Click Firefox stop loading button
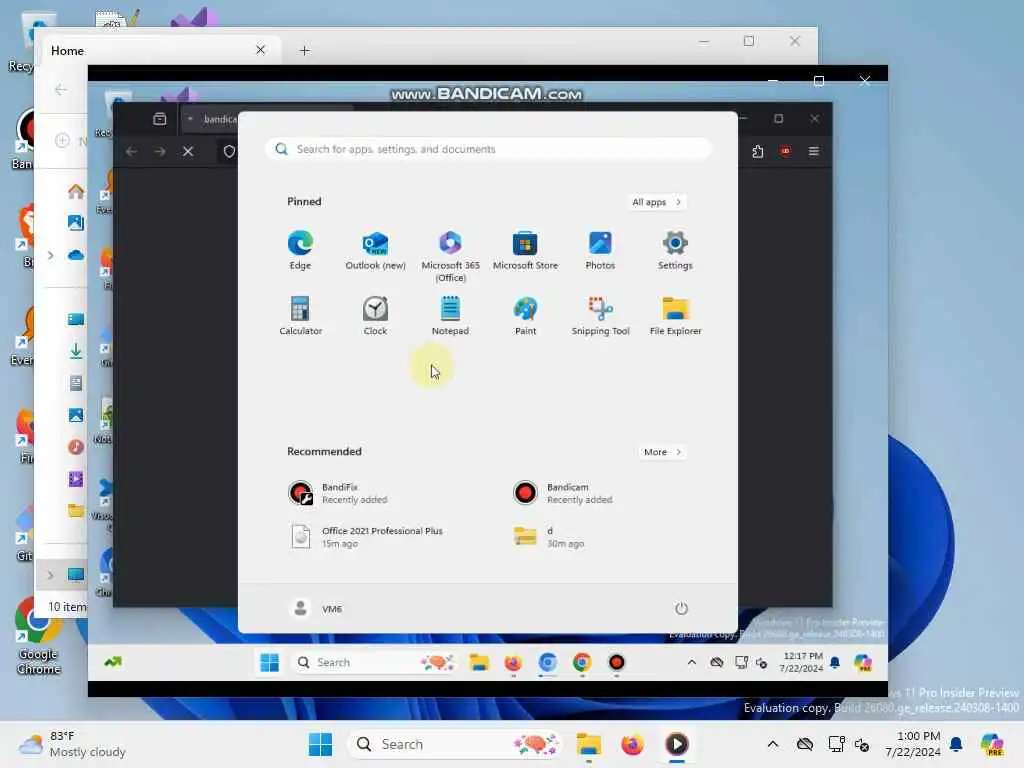This screenshot has height=768, width=1024. 188,152
